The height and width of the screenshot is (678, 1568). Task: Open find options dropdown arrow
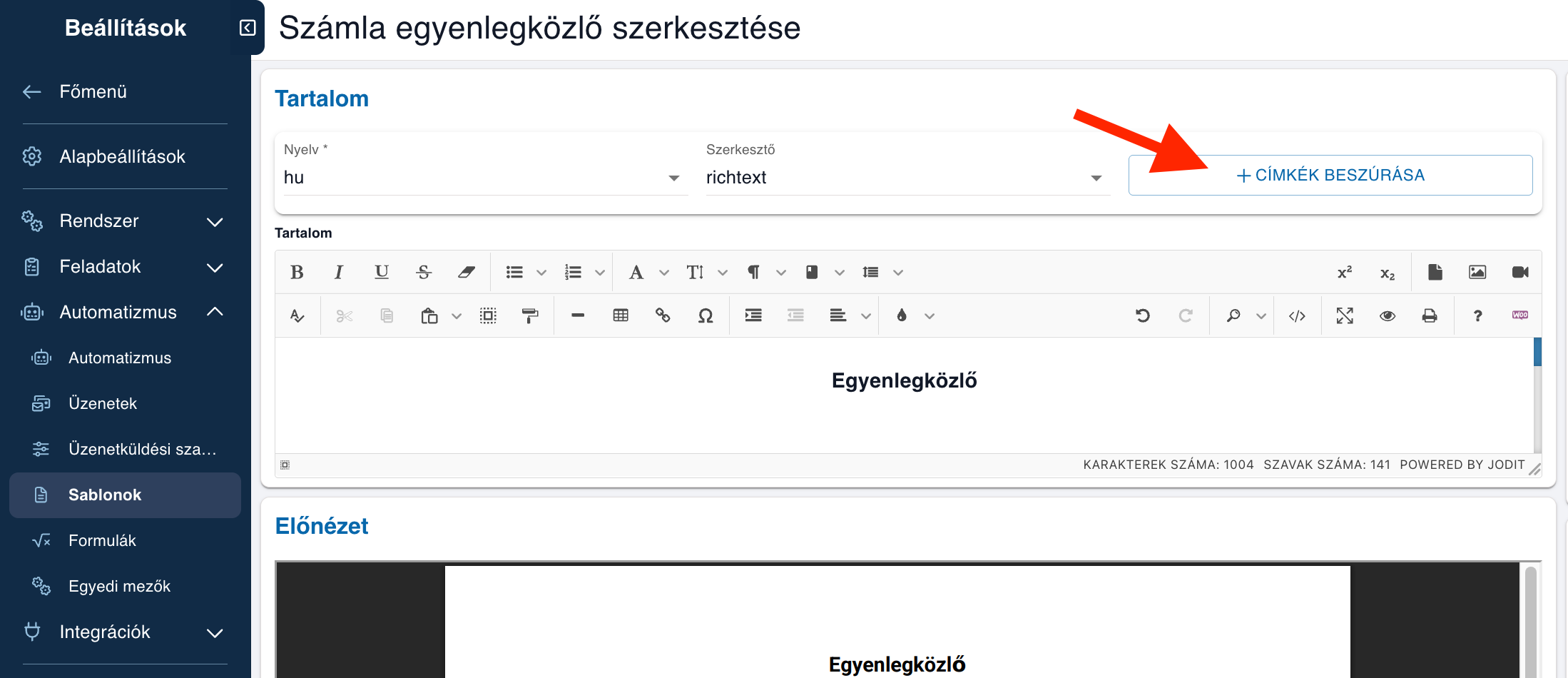coord(1261,316)
